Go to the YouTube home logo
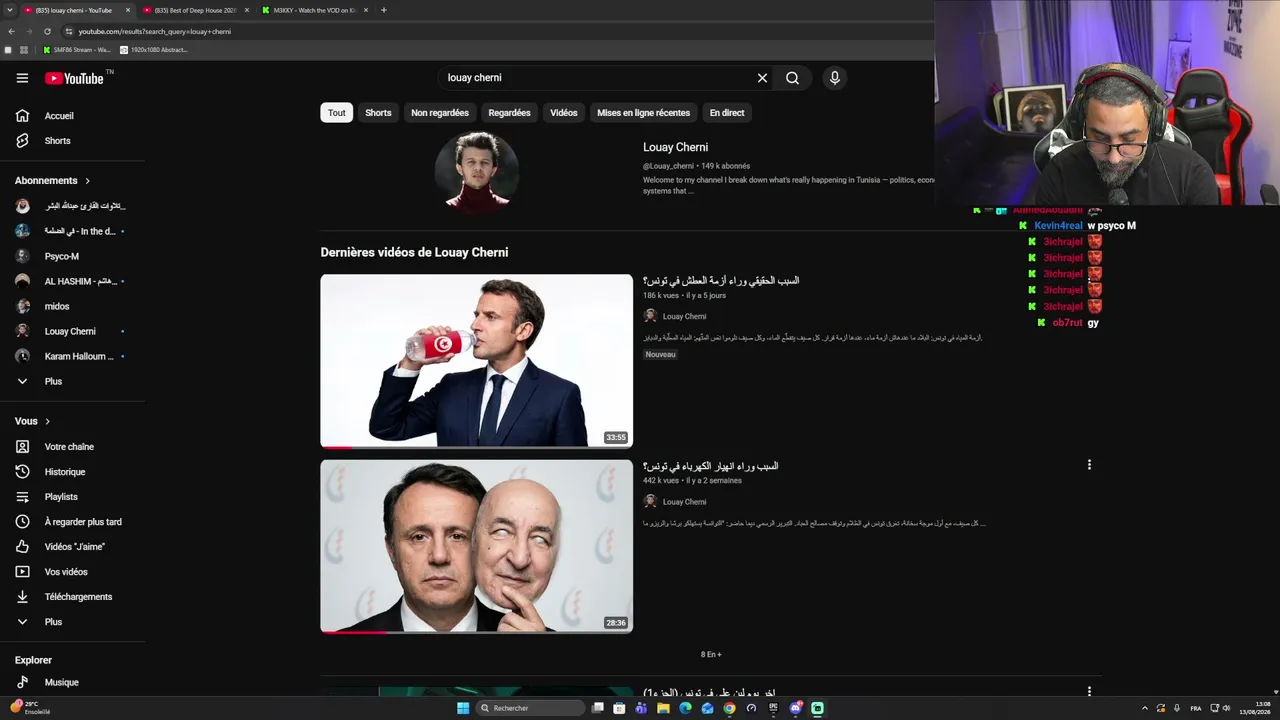This screenshot has height=720, width=1280. pyautogui.click(x=74, y=78)
